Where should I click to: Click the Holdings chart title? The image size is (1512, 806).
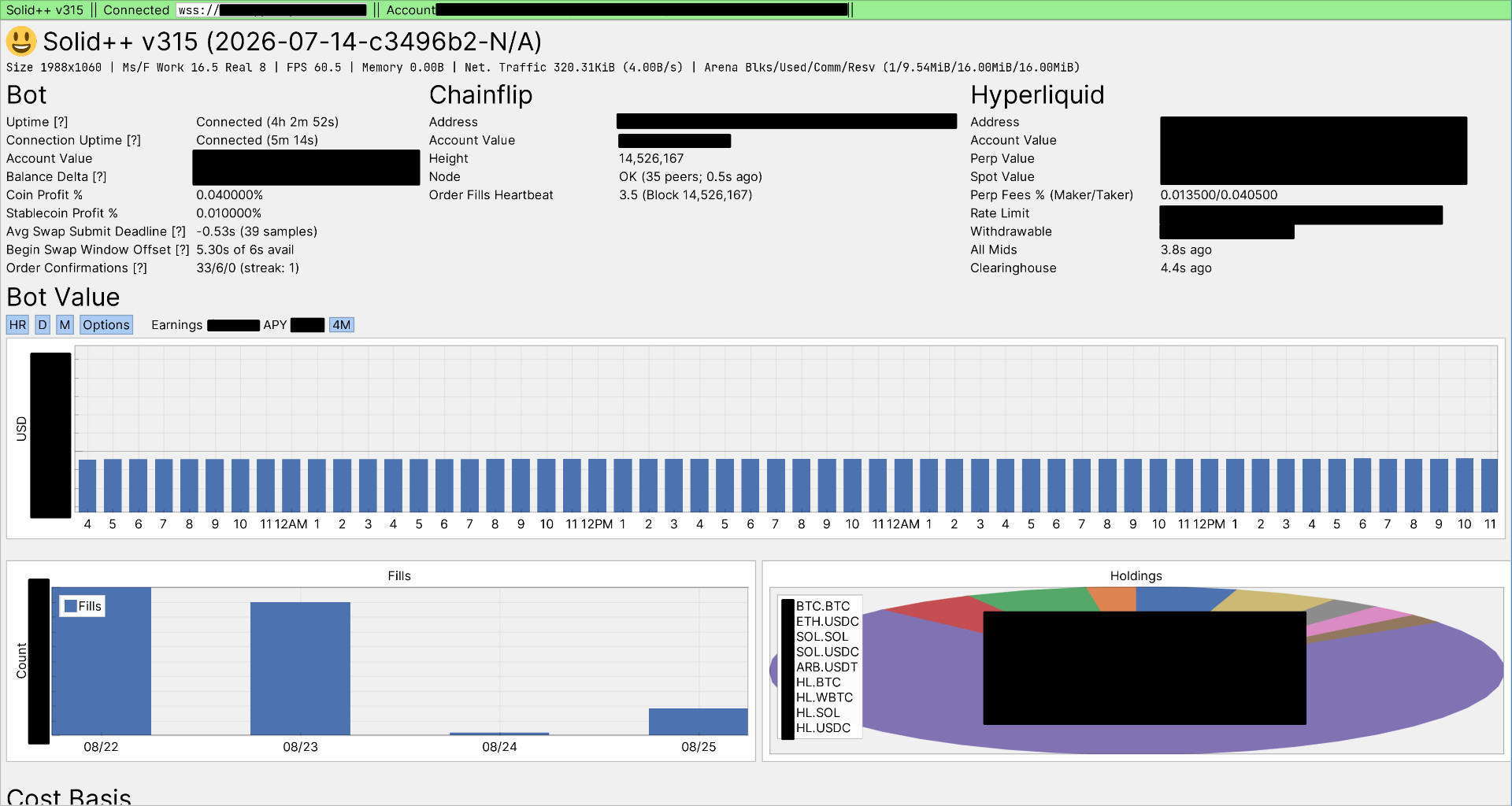pos(1136,576)
